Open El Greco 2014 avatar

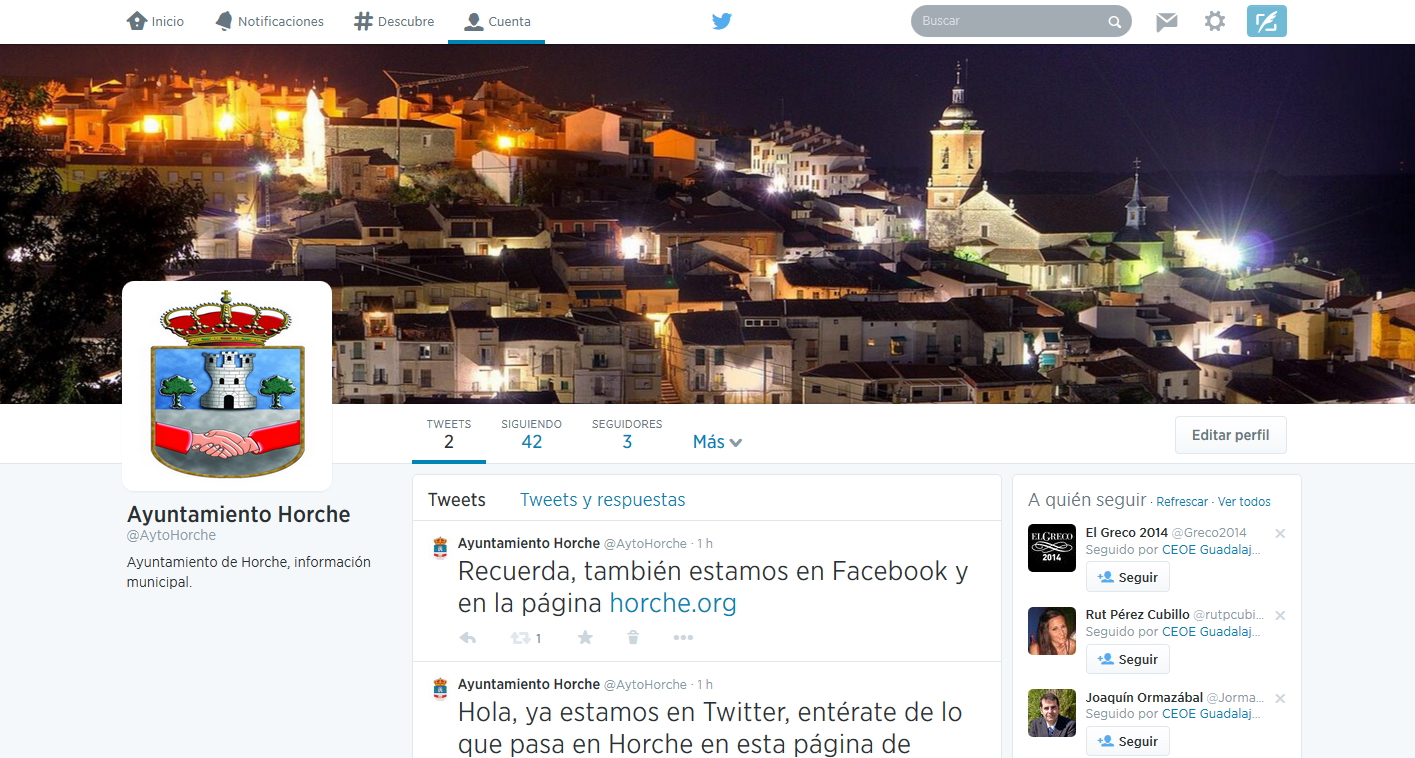point(1052,548)
